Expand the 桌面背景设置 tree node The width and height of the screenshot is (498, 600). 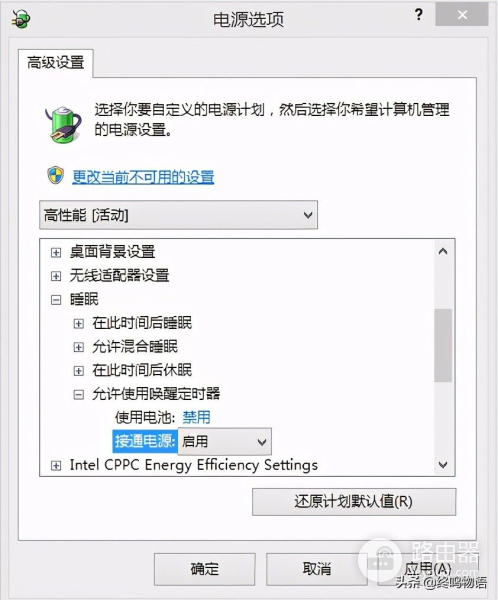point(56,252)
